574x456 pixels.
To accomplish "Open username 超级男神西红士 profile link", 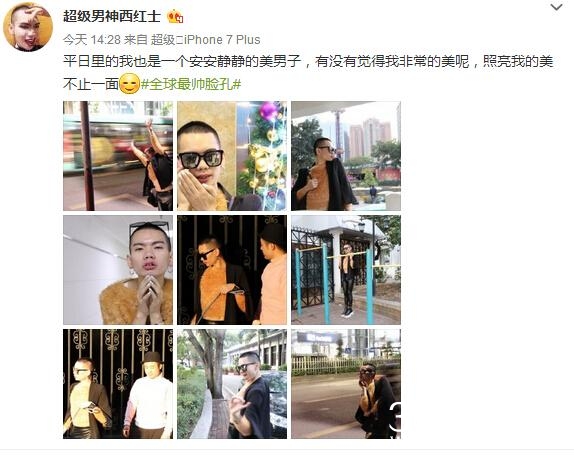I will click(112, 16).
